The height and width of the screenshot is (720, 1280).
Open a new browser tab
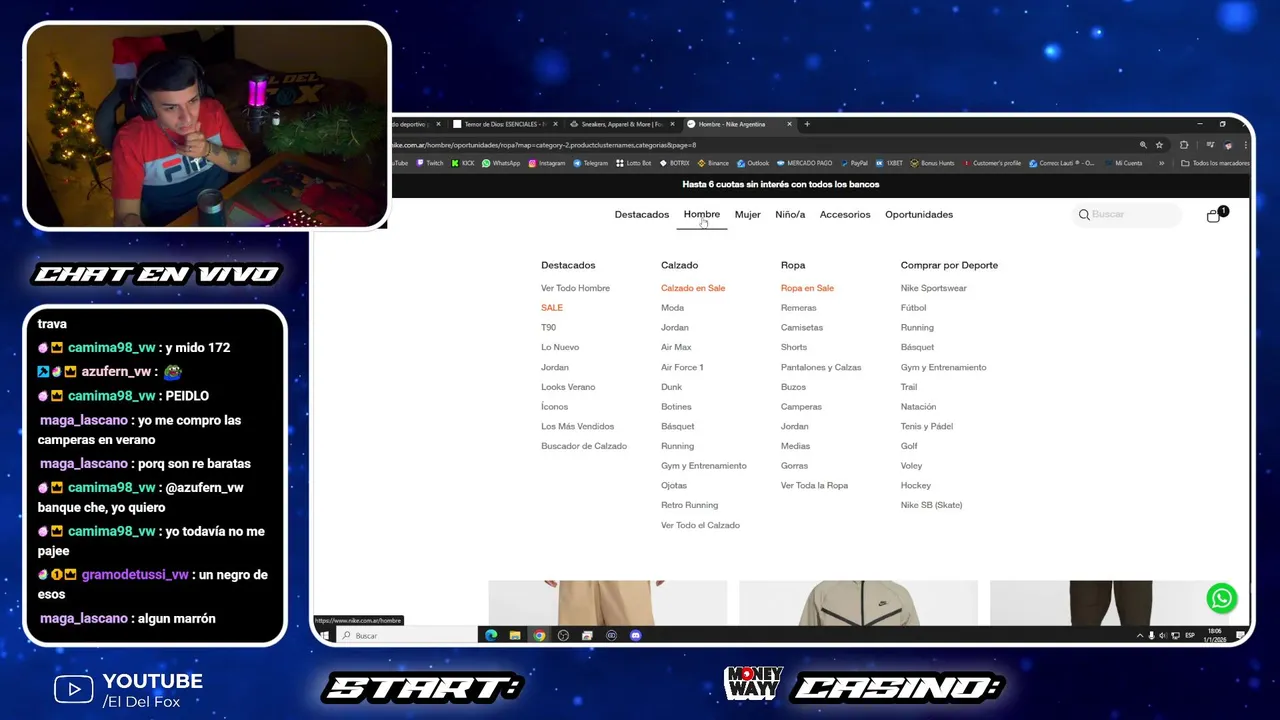[x=807, y=124]
